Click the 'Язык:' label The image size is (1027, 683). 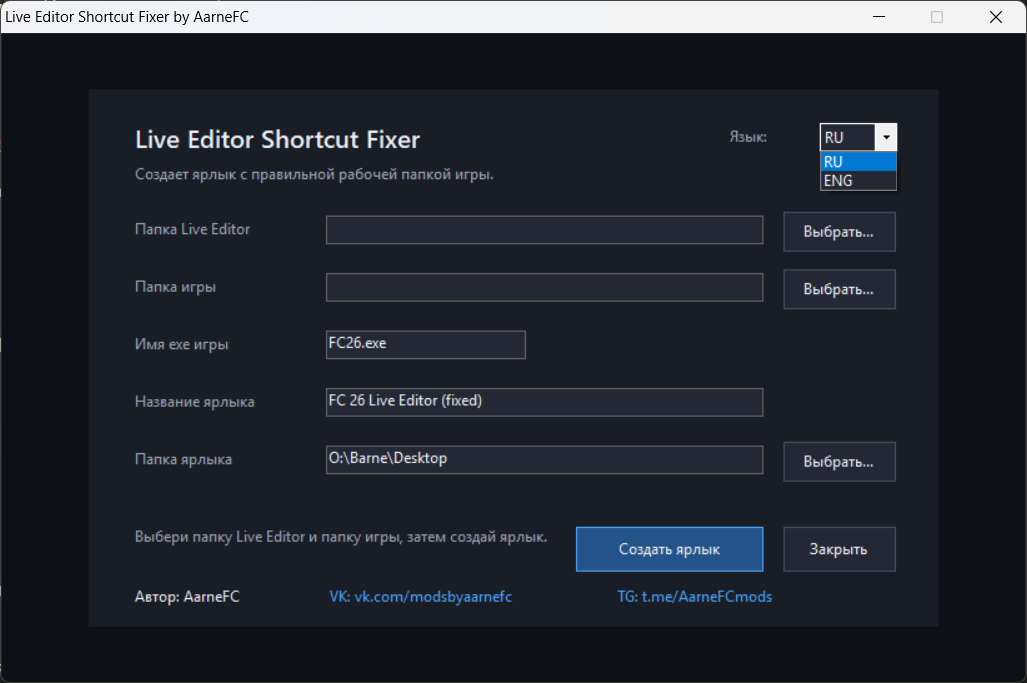click(748, 137)
